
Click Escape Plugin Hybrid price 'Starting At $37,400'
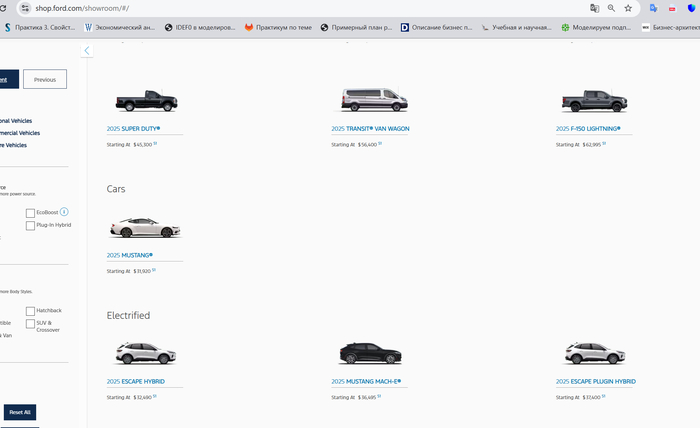(x=581, y=397)
